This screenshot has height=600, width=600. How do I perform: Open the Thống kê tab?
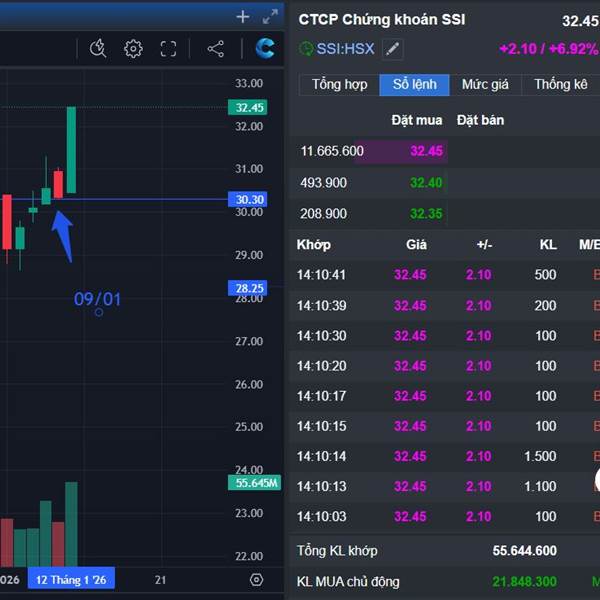pos(561,85)
